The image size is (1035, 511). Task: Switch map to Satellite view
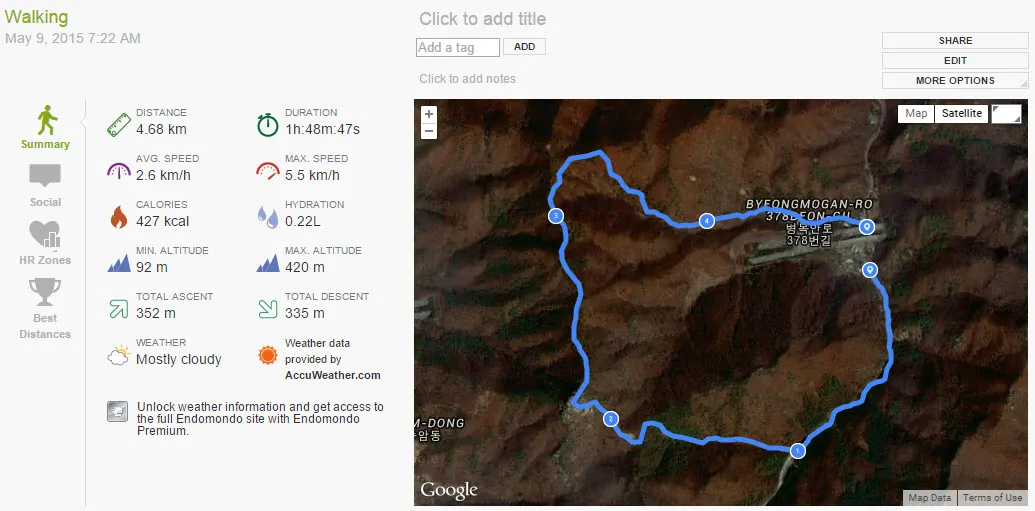click(962, 113)
